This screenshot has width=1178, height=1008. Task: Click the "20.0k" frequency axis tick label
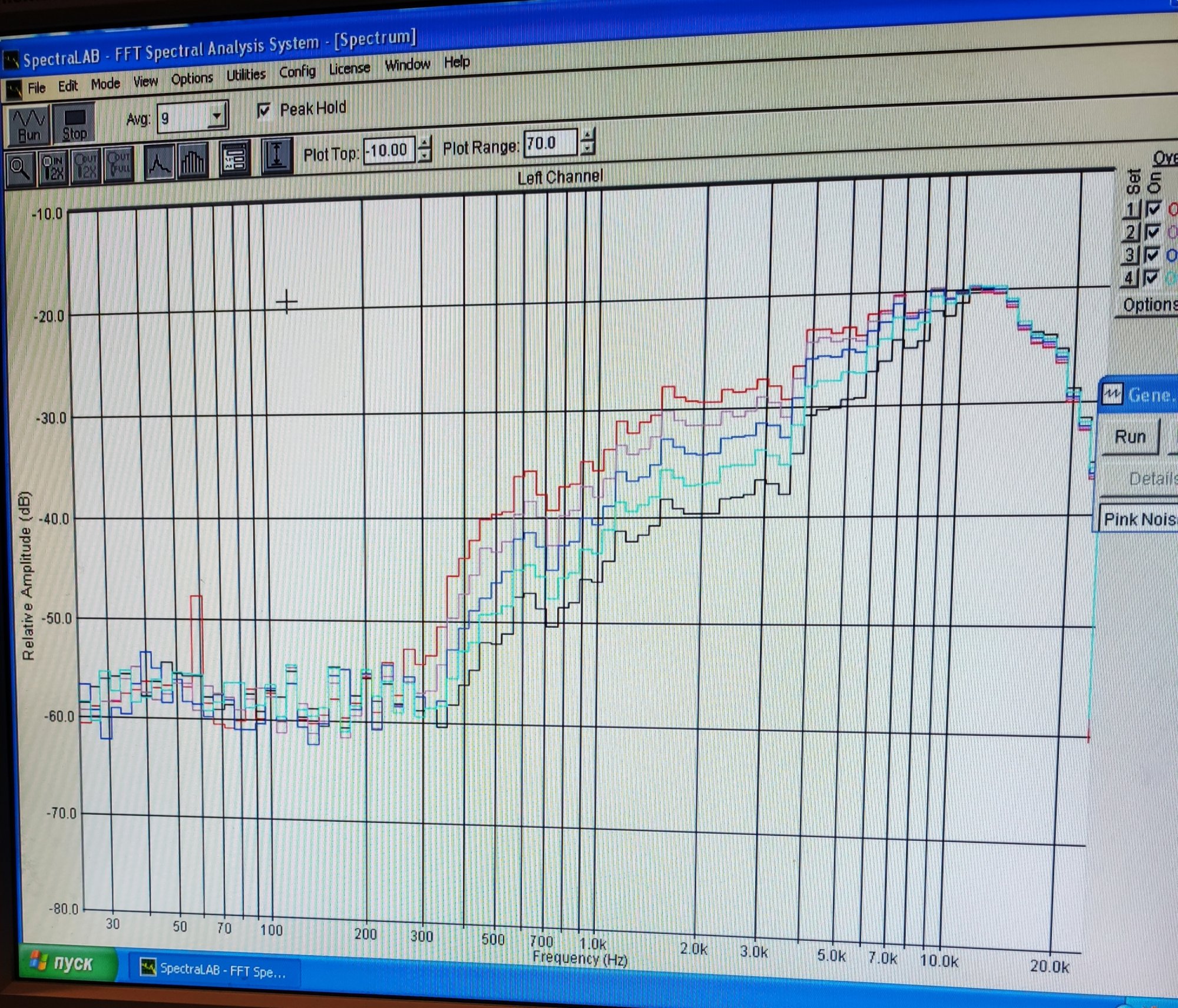click(x=1050, y=966)
